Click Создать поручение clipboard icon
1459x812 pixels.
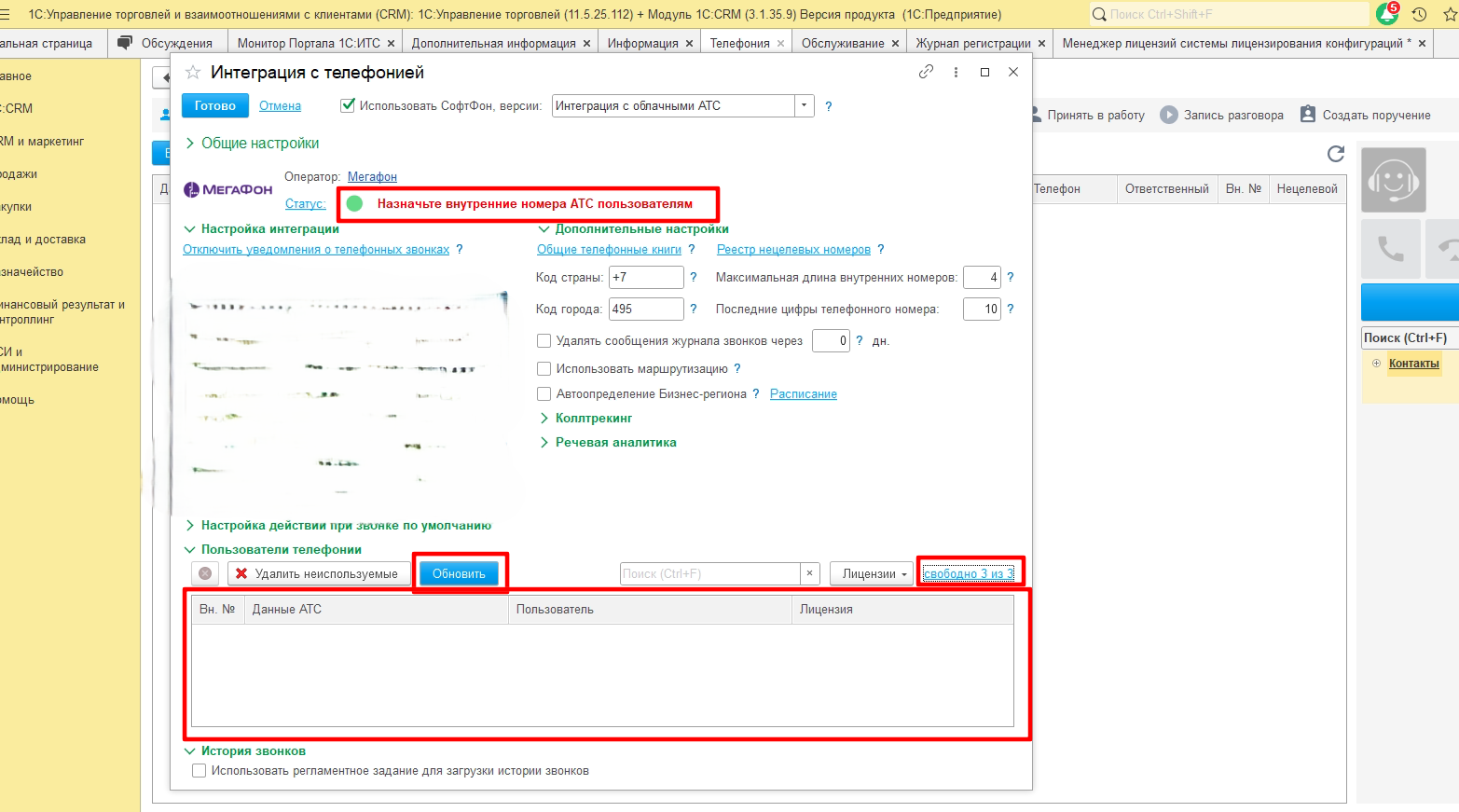pyautogui.click(x=1307, y=114)
